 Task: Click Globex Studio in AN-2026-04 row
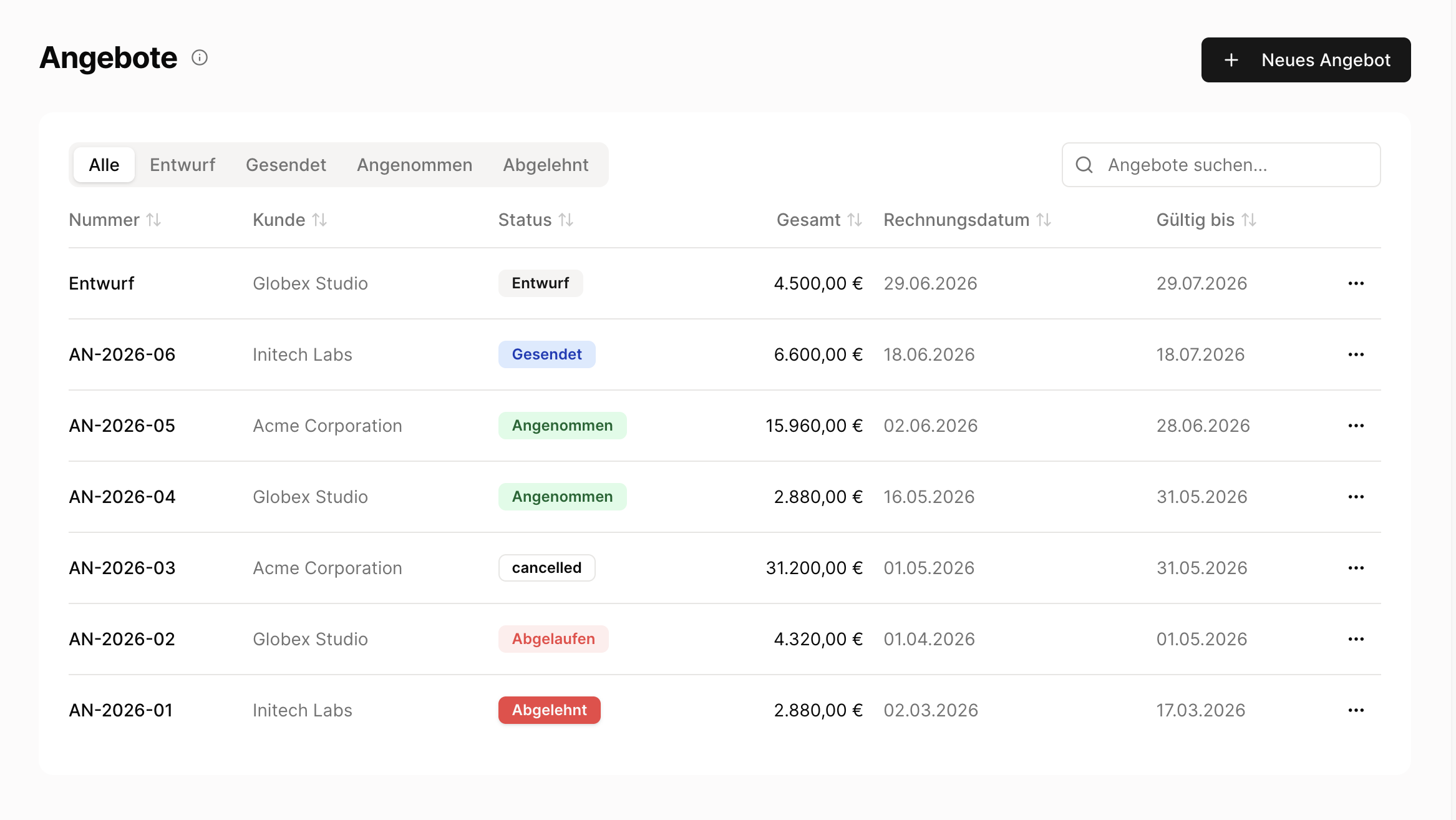[311, 497]
